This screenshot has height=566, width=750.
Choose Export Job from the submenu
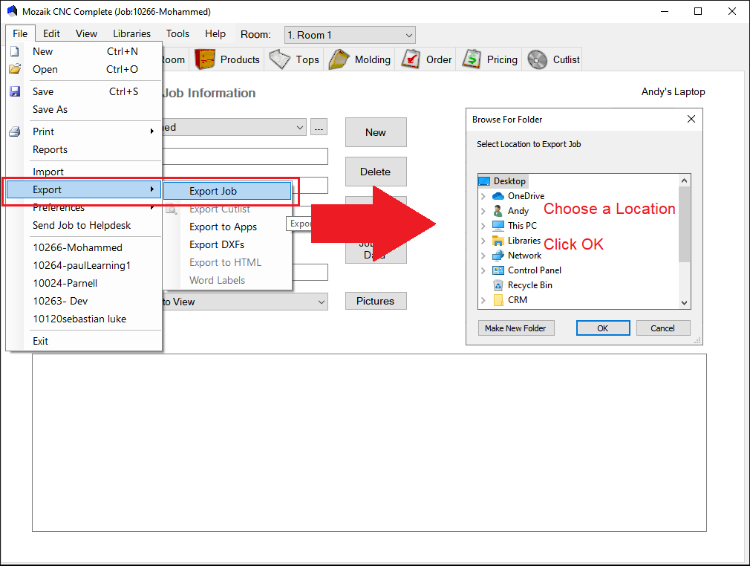pyautogui.click(x=227, y=191)
